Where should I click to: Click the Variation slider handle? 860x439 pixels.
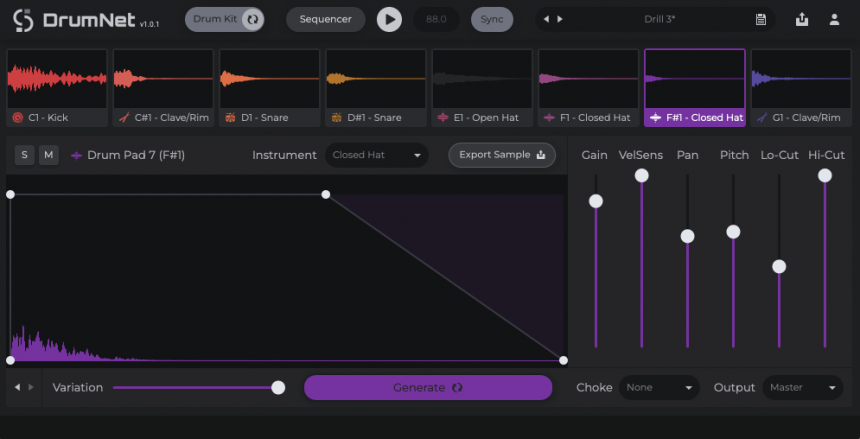(279, 387)
